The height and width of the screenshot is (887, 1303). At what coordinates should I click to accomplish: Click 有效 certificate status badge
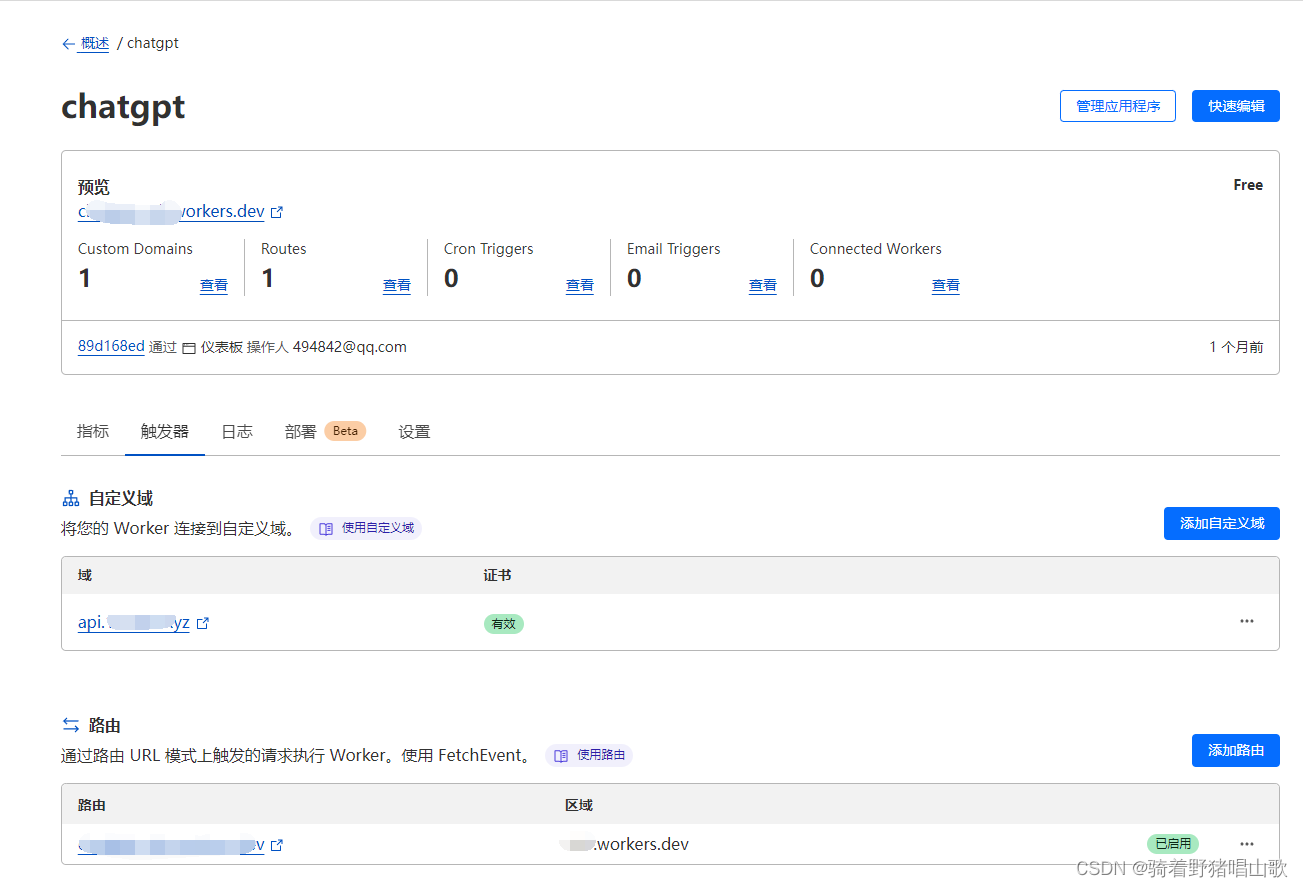pos(504,623)
